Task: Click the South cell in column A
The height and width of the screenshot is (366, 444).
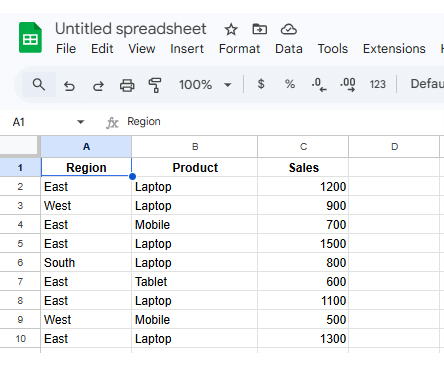Action: [86, 262]
